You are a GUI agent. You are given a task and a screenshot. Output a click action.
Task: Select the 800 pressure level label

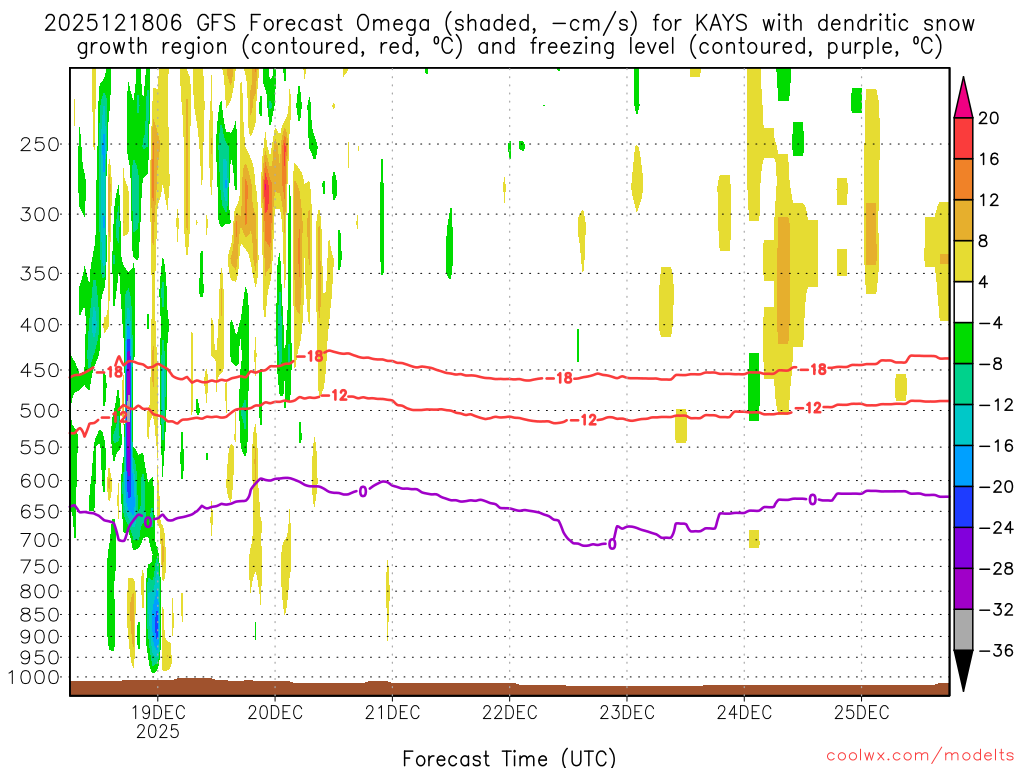click(x=40, y=592)
